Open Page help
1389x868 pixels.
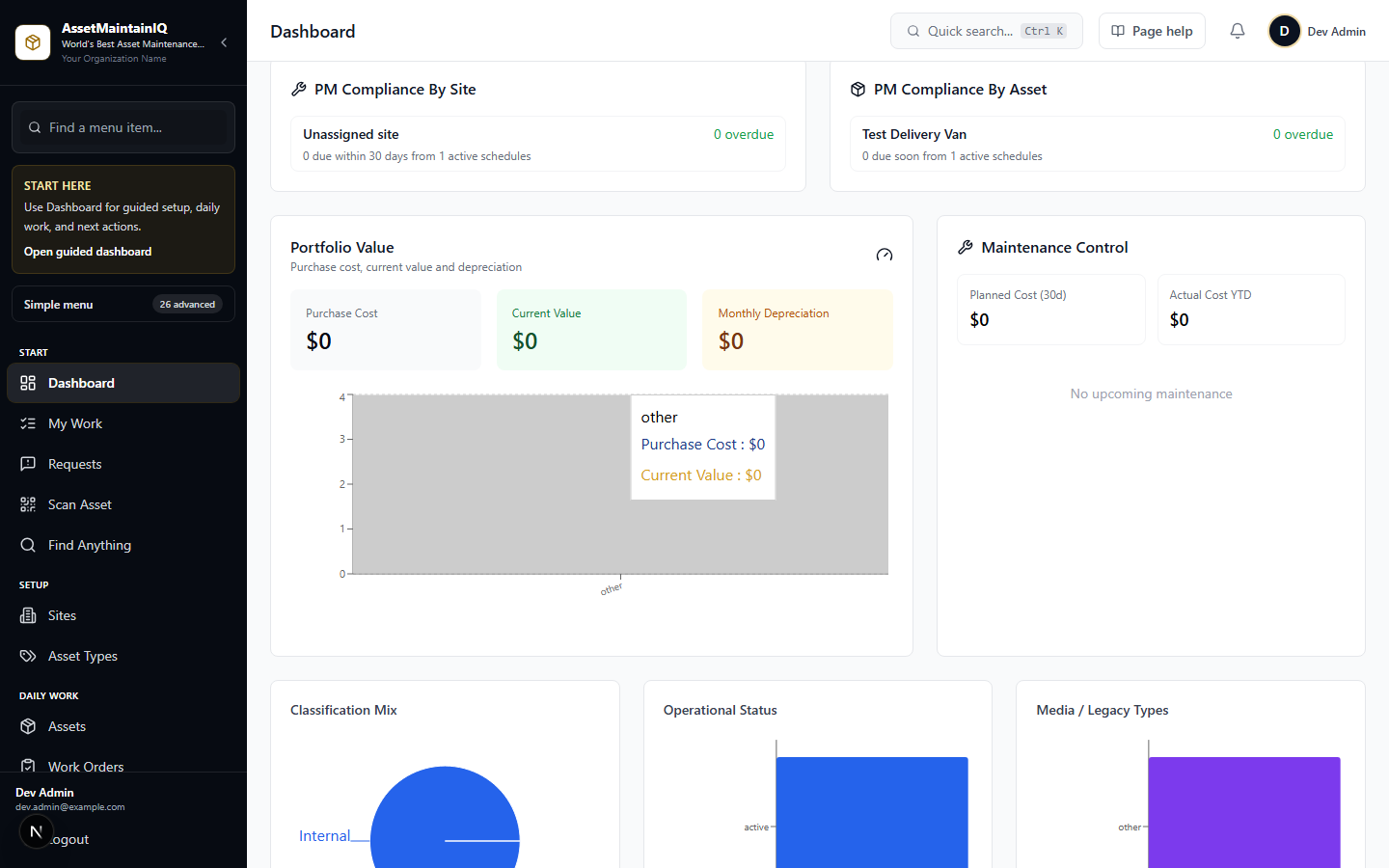pyautogui.click(x=1152, y=31)
